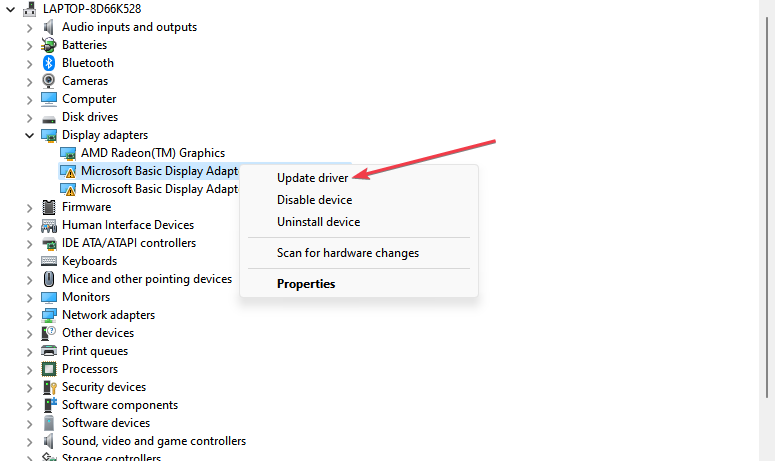The image size is (775, 461).
Task: Select the highlighted Microsoft Basic Display Adapter name
Action: (160, 171)
